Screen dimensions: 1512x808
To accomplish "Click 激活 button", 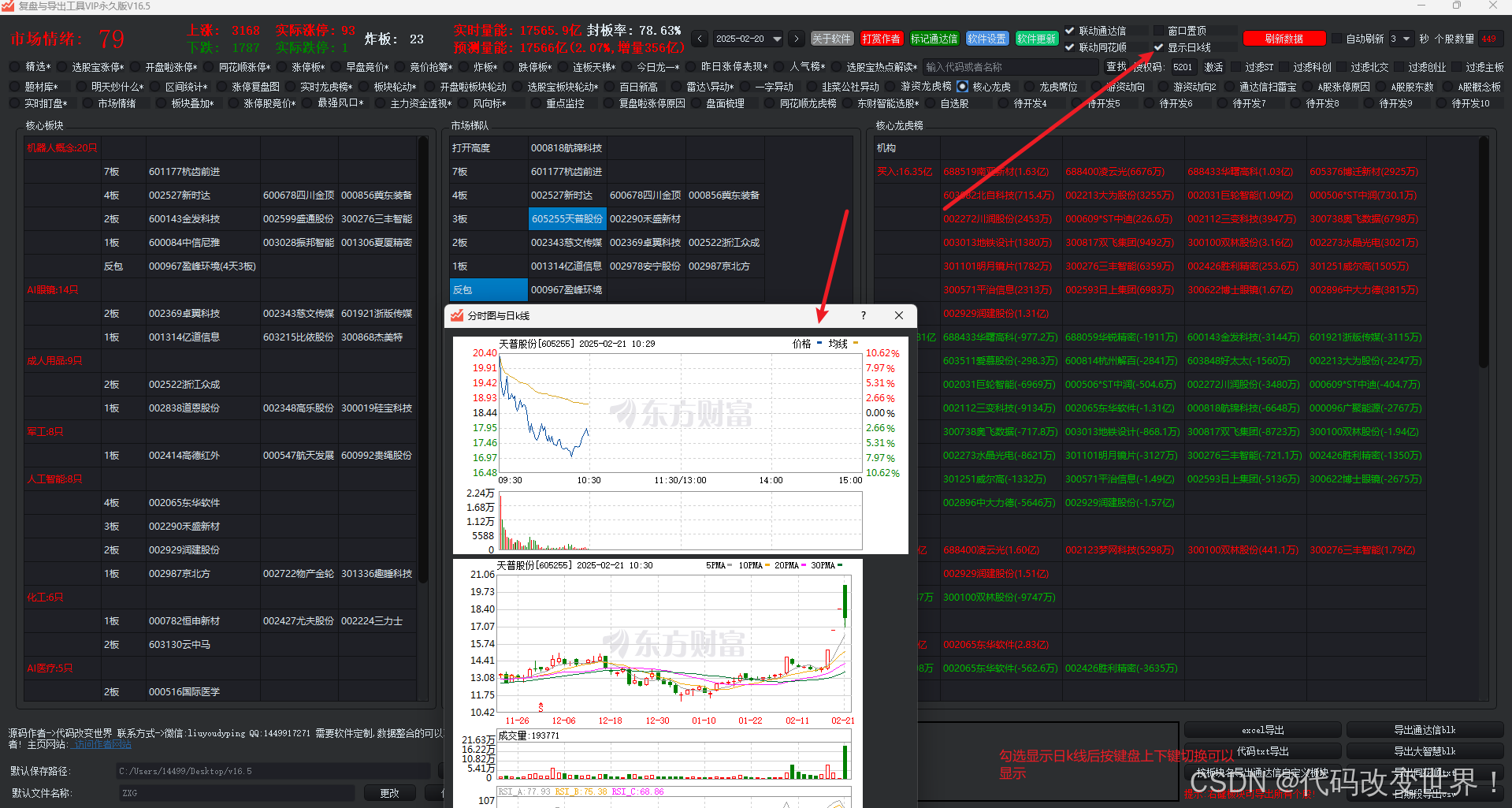I will point(1214,67).
